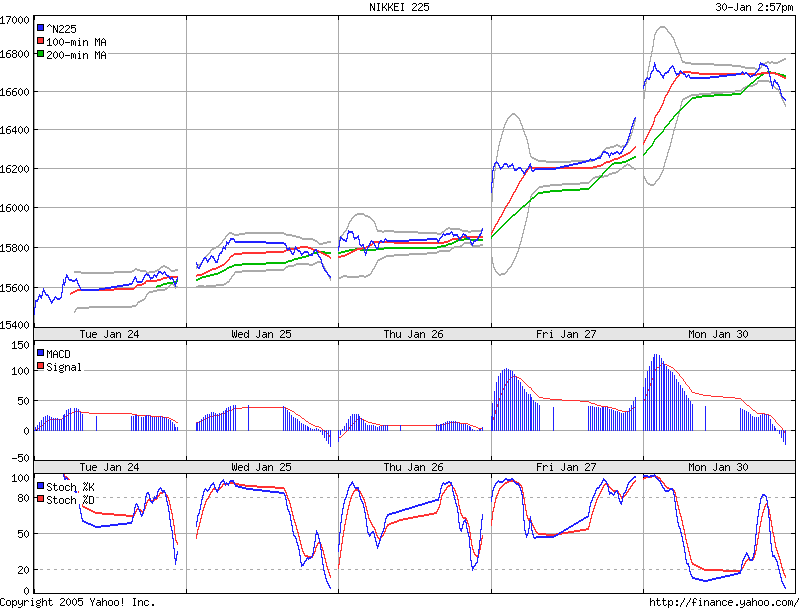Image resolution: width=800 pixels, height=608 pixels.
Task: Click 'Thu Jan 26' label under price chart
Action: 413,334
